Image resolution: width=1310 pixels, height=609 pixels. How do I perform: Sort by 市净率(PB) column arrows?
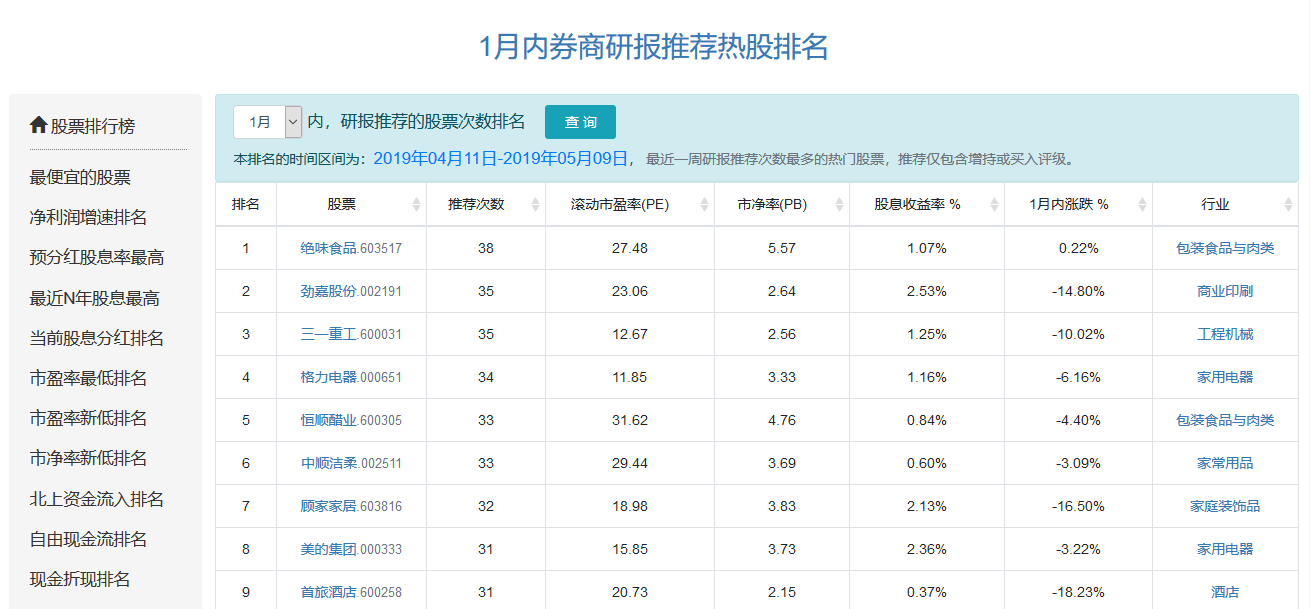tap(839, 204)
